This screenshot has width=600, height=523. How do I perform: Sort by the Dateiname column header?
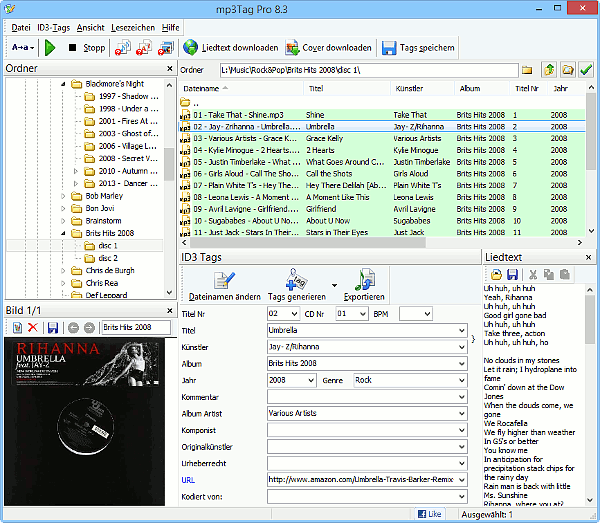[241, 88]
